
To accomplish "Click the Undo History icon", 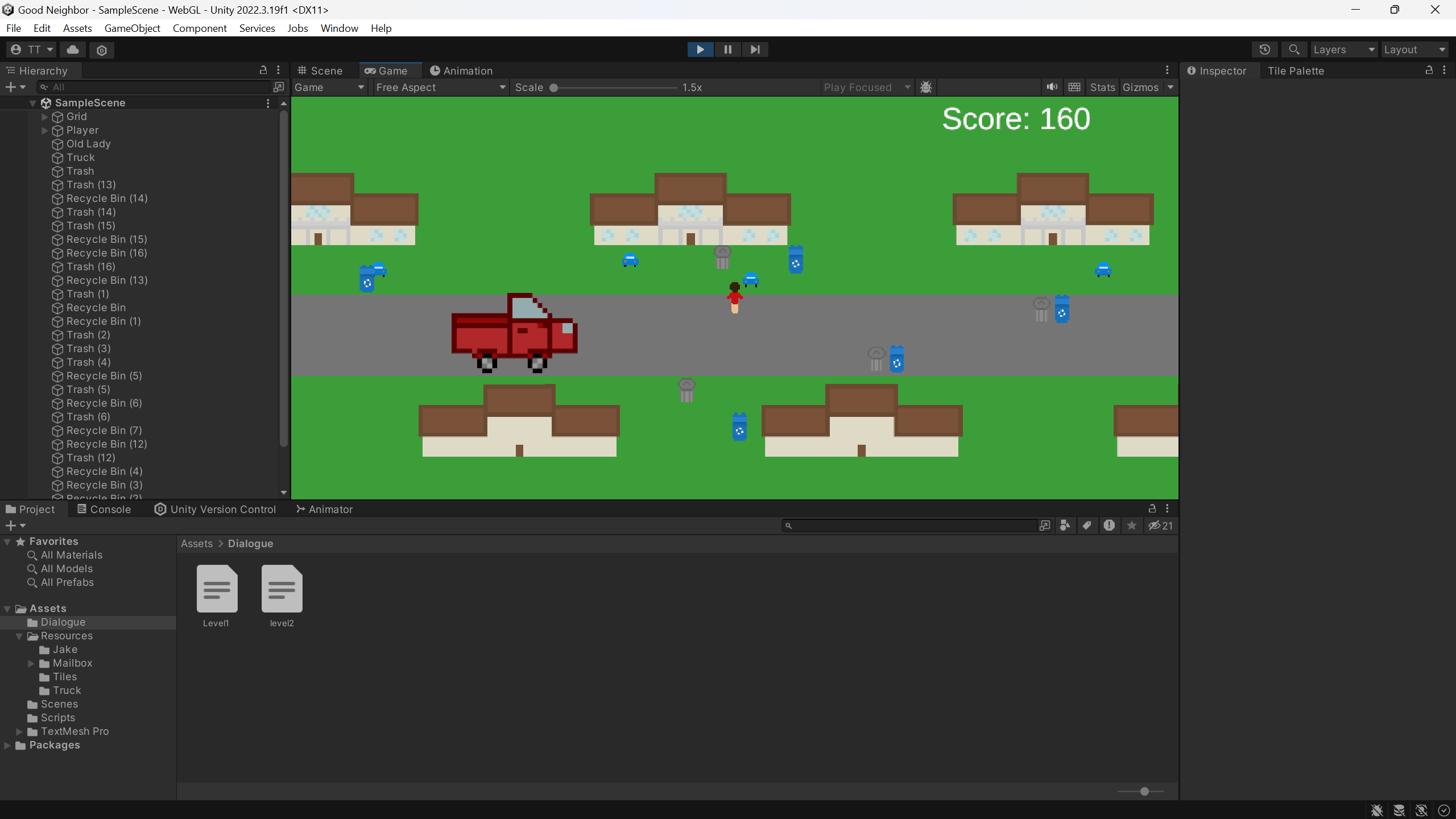I will point(1264,49).
